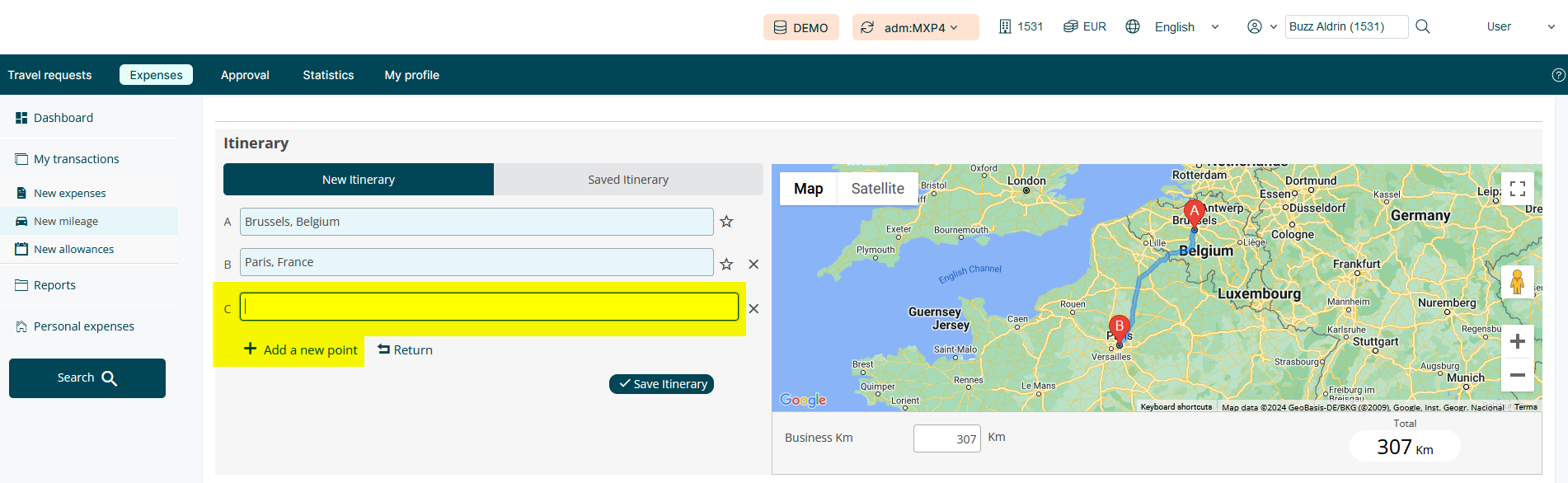This screenshot has width=1568, height=483.
Task: Delete the empty point C row
Action: (753, 308)
